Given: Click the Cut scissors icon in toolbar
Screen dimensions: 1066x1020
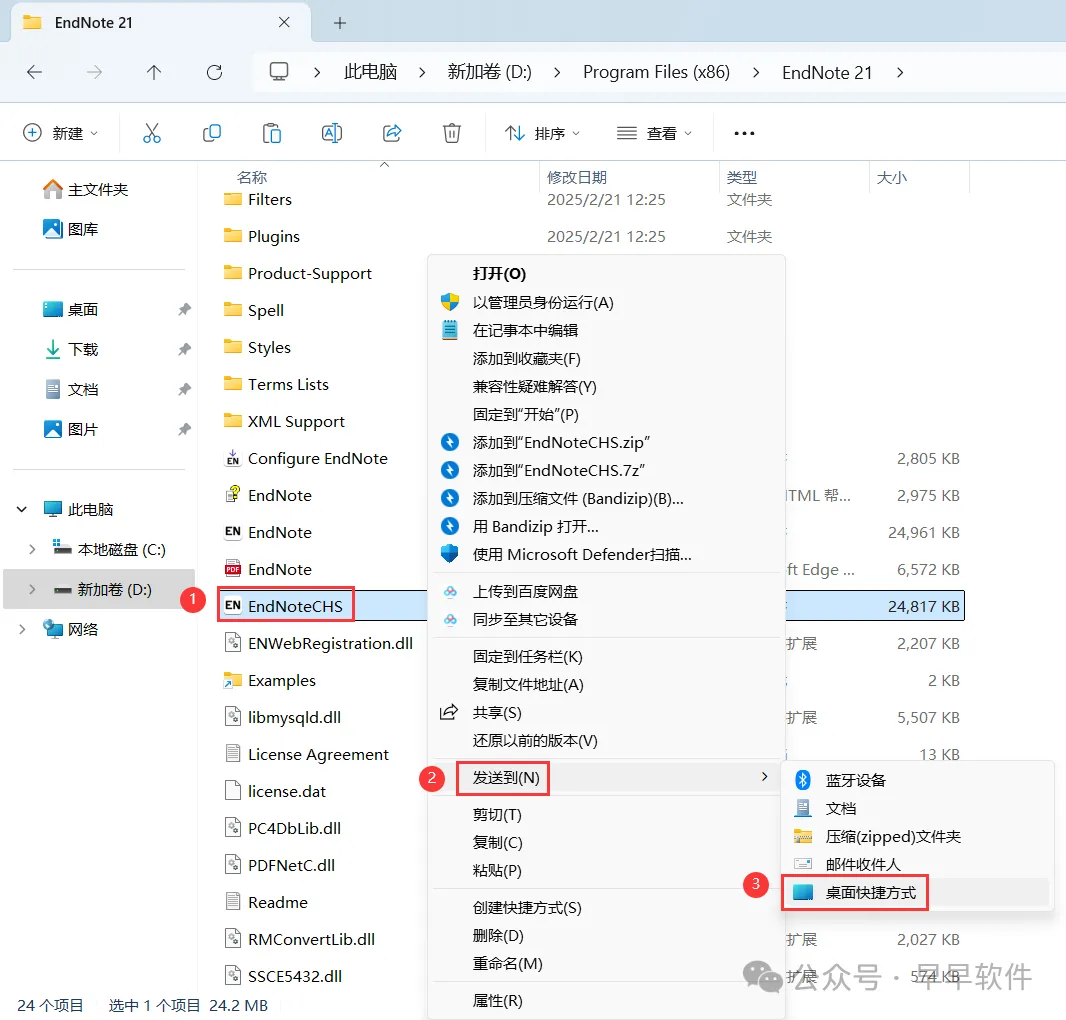Looking at the screenshot, I should coord(152,133).
